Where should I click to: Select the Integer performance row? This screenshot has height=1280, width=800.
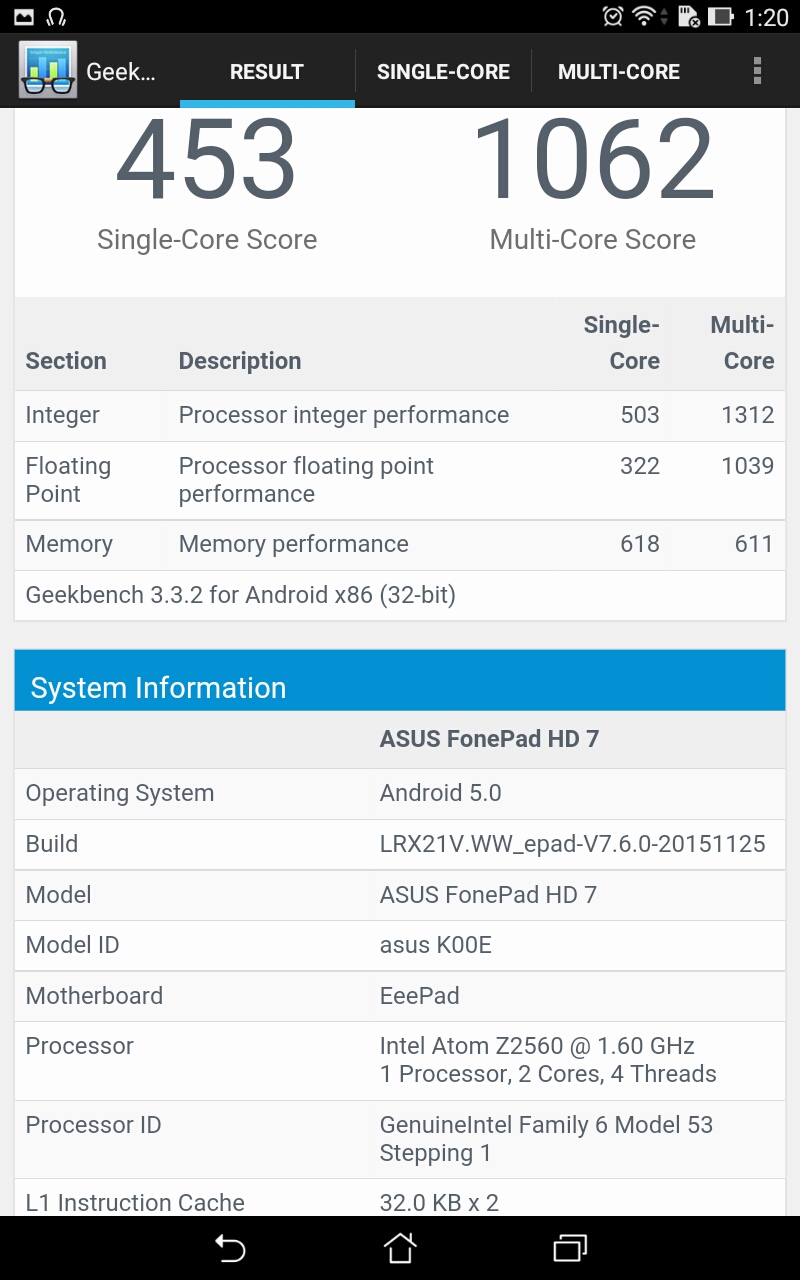click(x=400, y=415)
